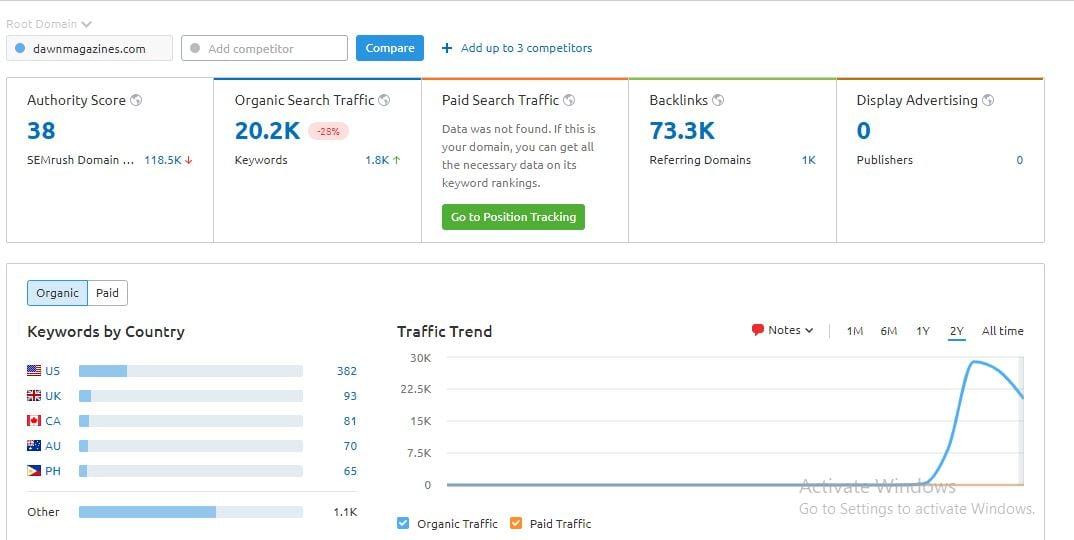Open the Root Domain dropdown

(x=49, y=24)
